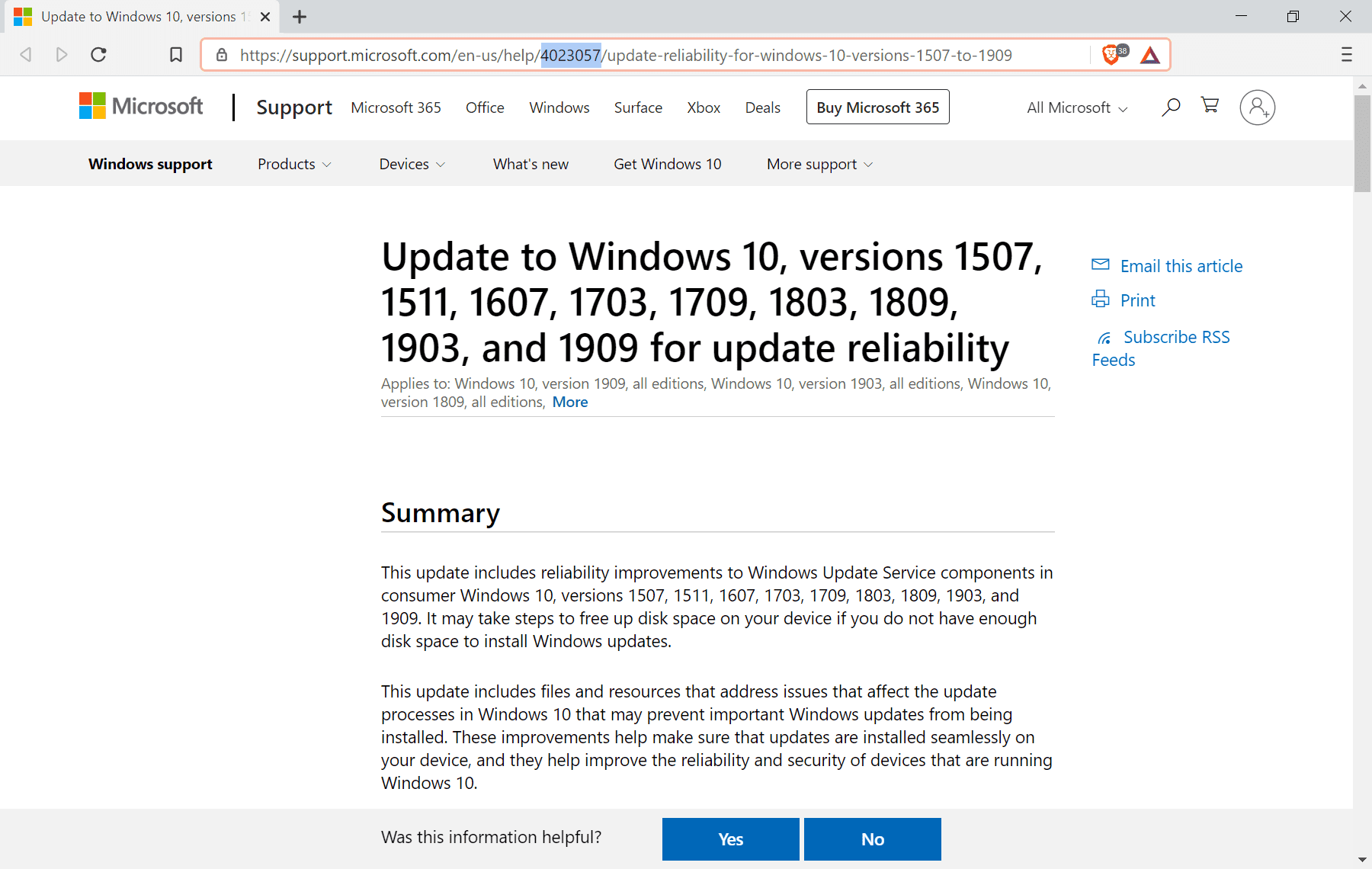Open Brave Rewards triangle icon

tap(1150, 55)
